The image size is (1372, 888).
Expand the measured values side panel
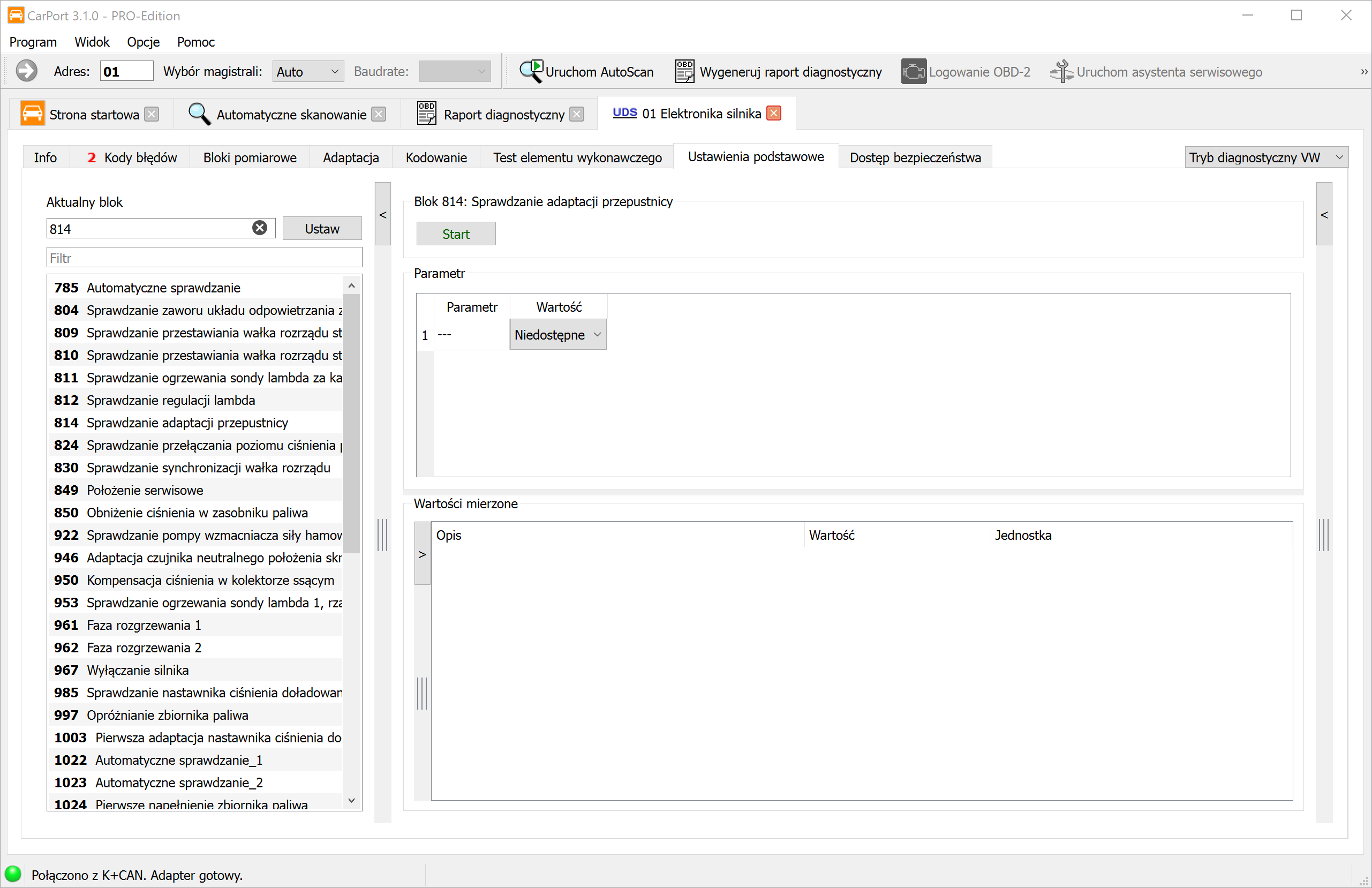pos(423,554)
